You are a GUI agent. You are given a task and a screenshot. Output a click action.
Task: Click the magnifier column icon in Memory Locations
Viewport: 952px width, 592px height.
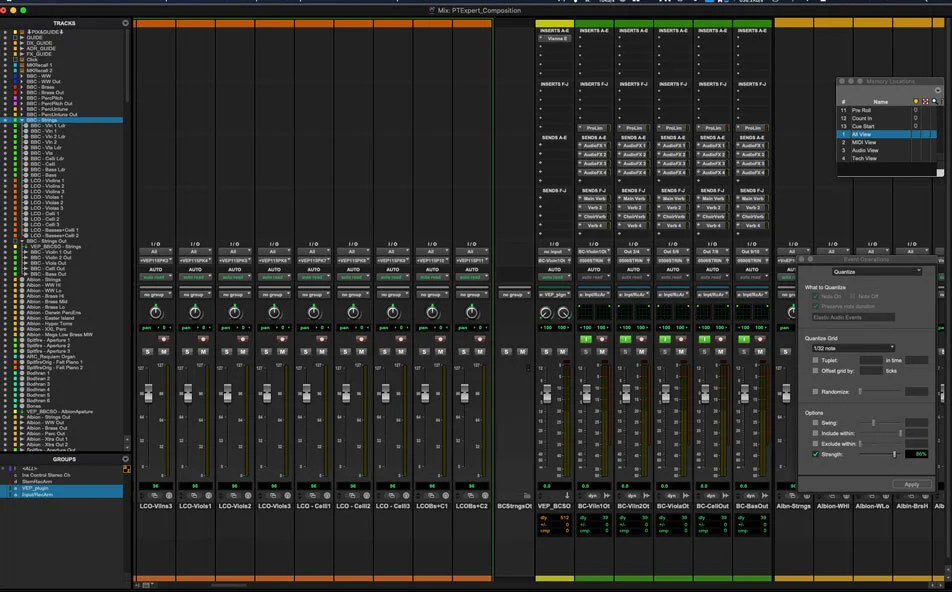934,101
